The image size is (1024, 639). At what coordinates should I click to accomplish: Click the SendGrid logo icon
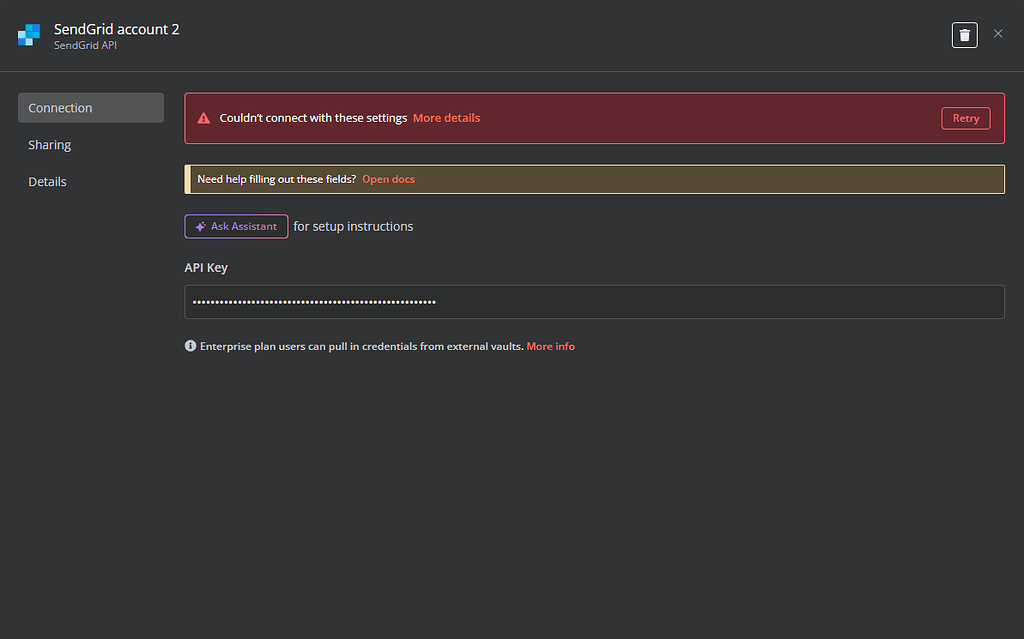(x=29, y=35)
